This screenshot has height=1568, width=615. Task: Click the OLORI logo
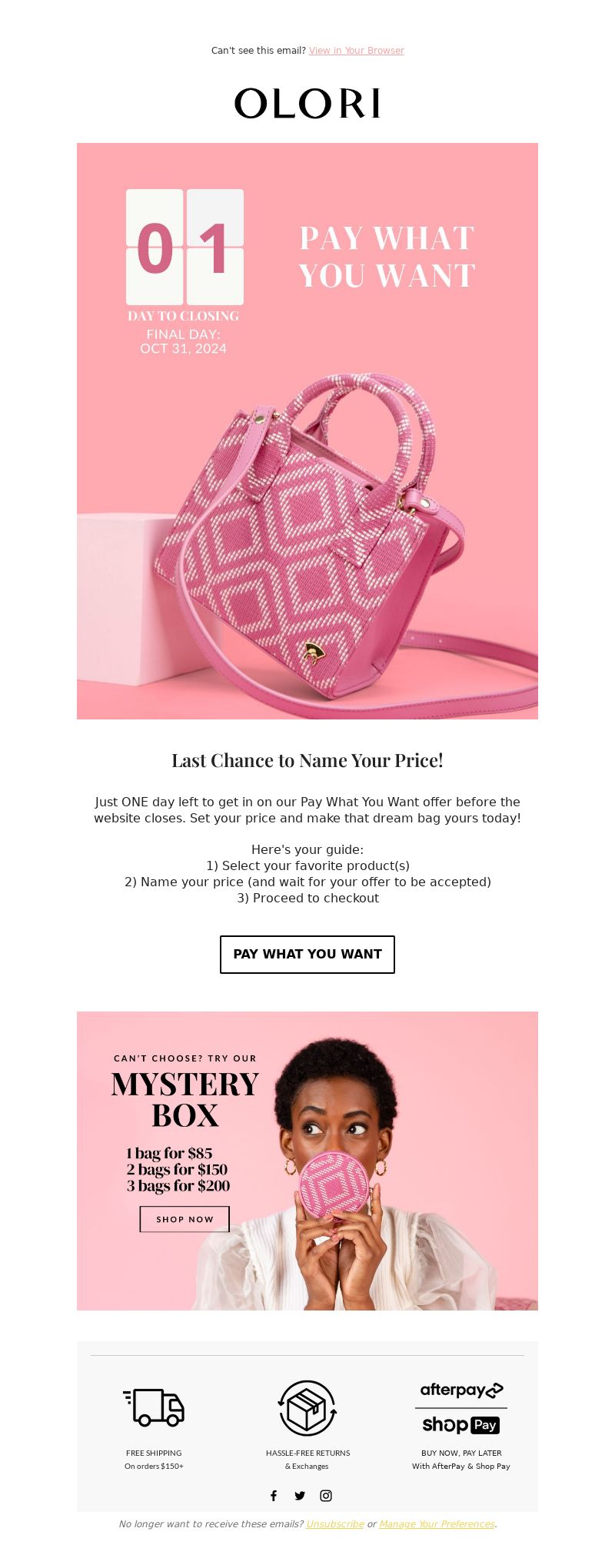307,103
